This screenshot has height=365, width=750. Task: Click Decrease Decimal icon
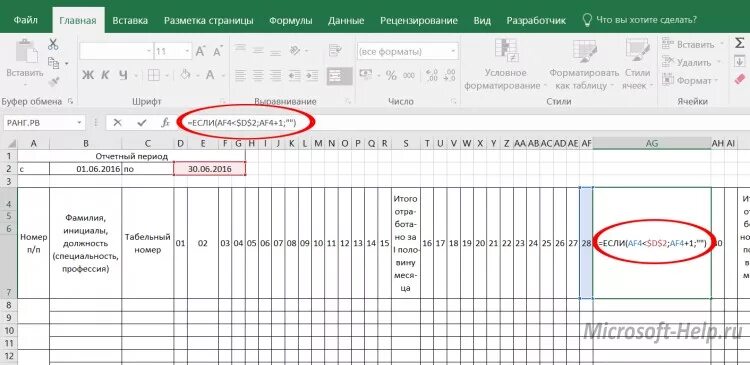[450, 75]
